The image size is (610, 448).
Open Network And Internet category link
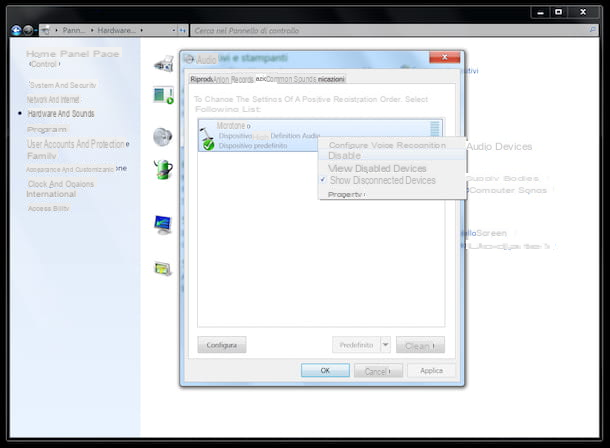coord(53,100)
